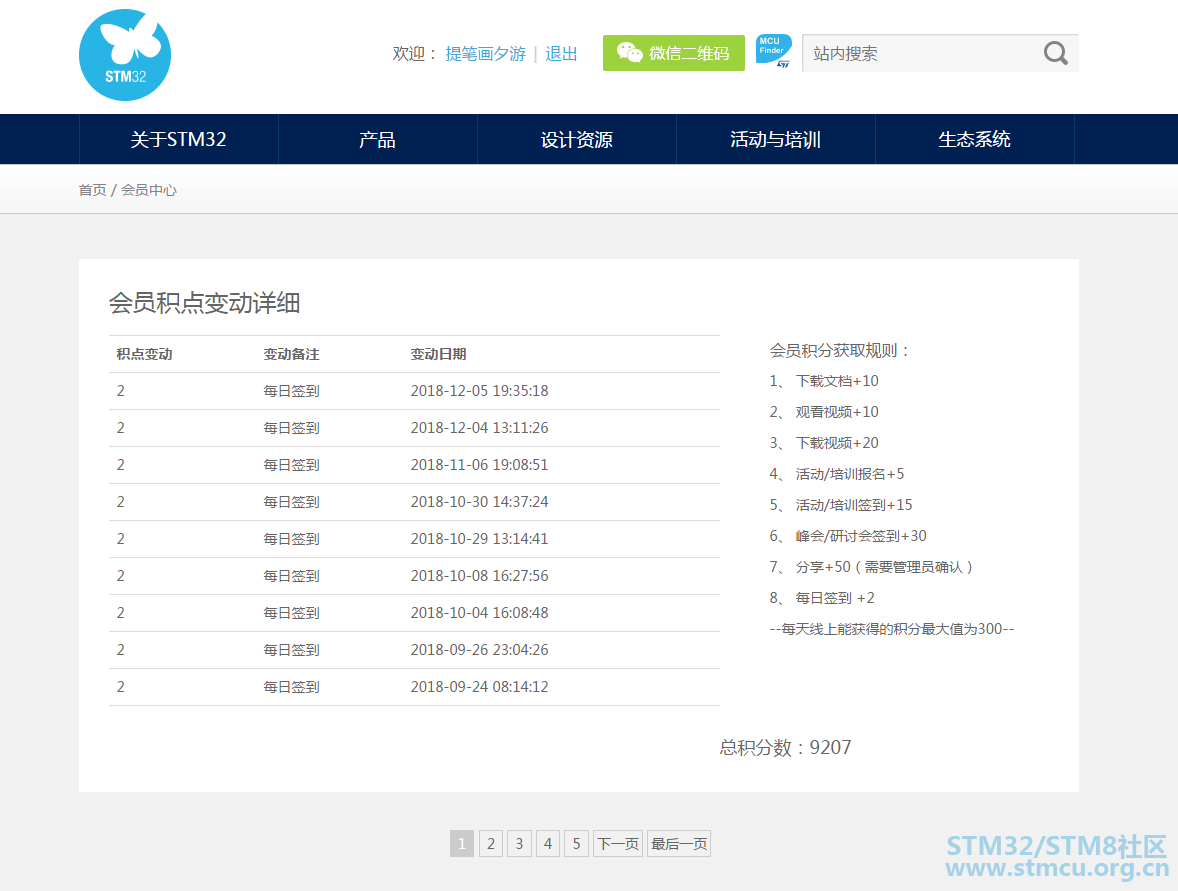Click the 变动日期 column header
The height and width of the screenshot is (891, 1178).
coord(439,354)
